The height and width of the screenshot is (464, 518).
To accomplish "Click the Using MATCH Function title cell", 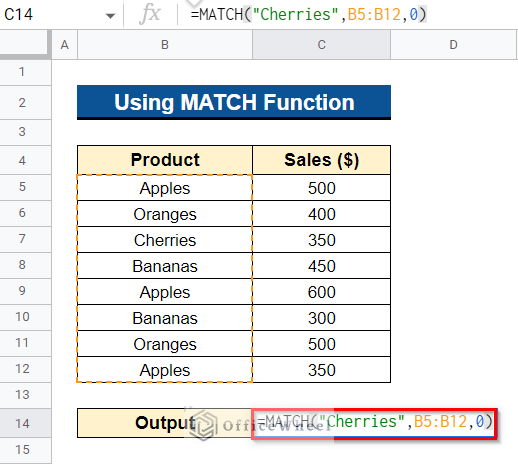I will 234,102.
